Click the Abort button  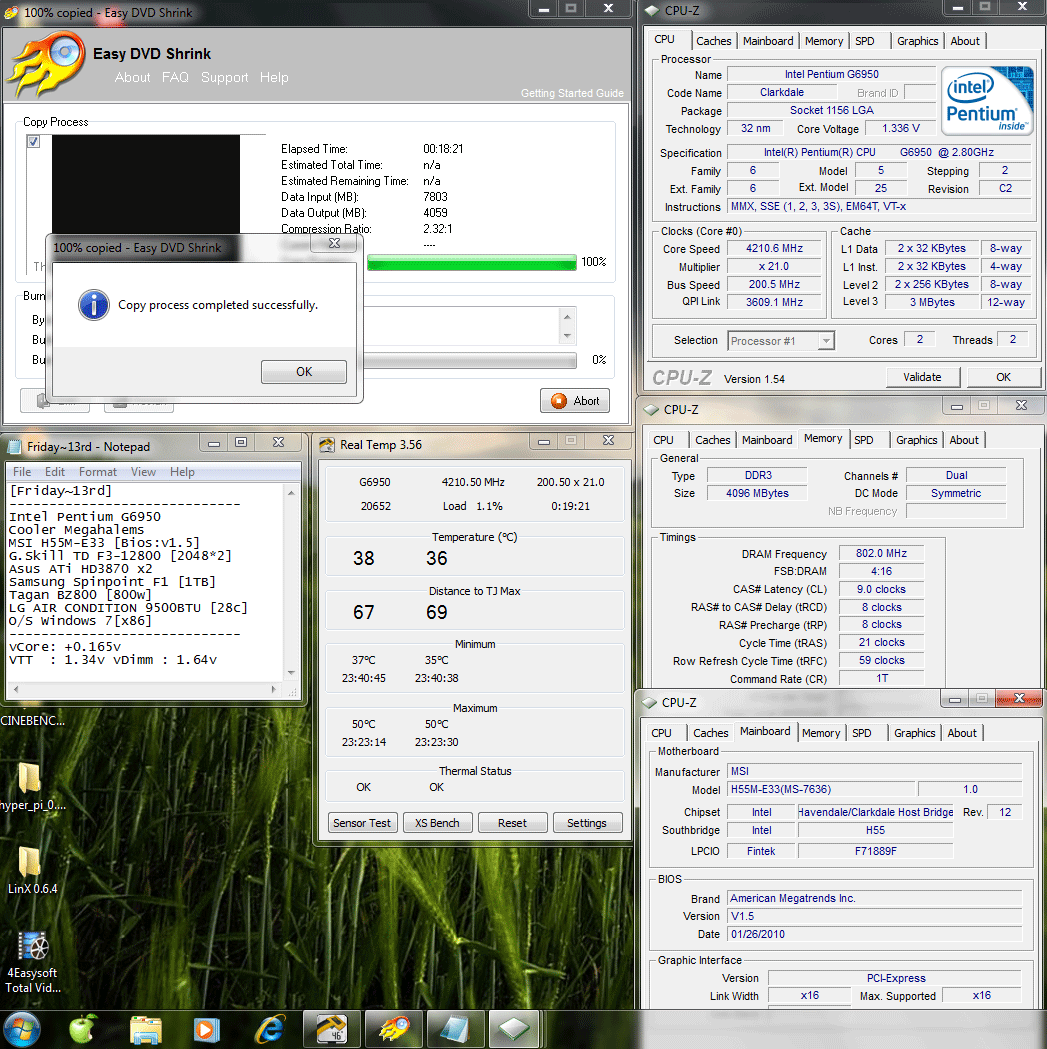(575, 401)
